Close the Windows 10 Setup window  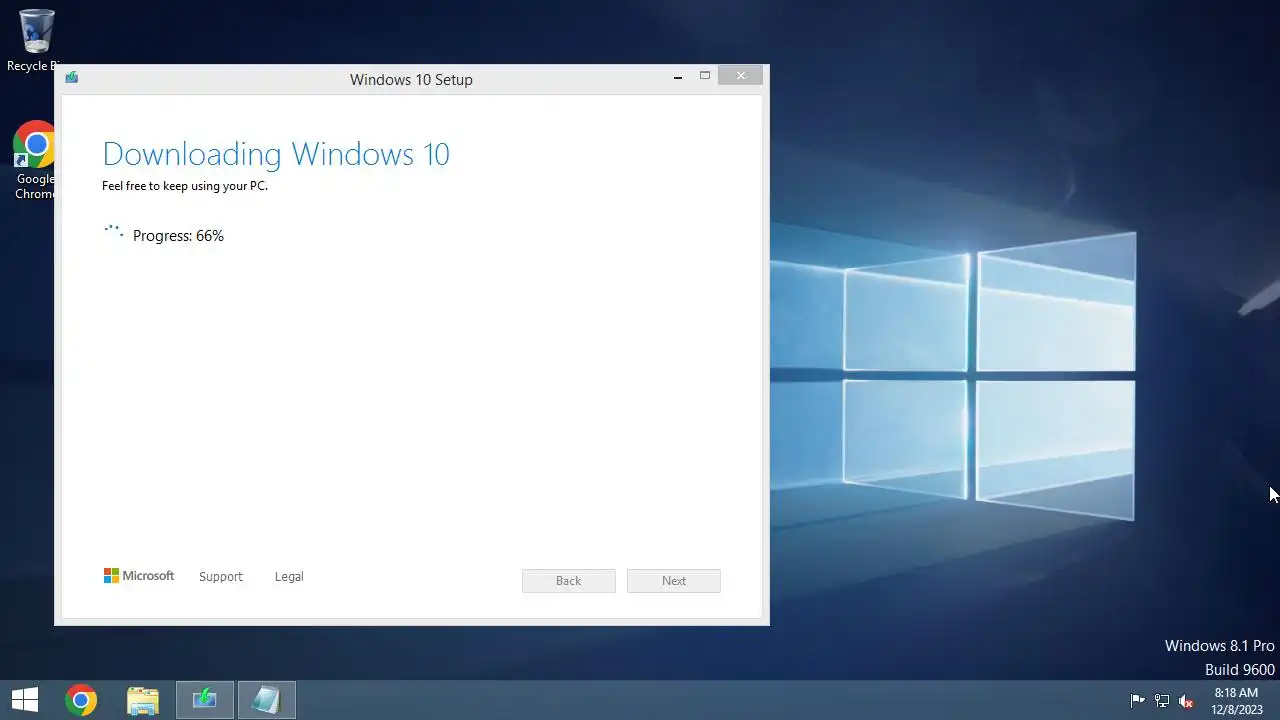coord(741,76)
